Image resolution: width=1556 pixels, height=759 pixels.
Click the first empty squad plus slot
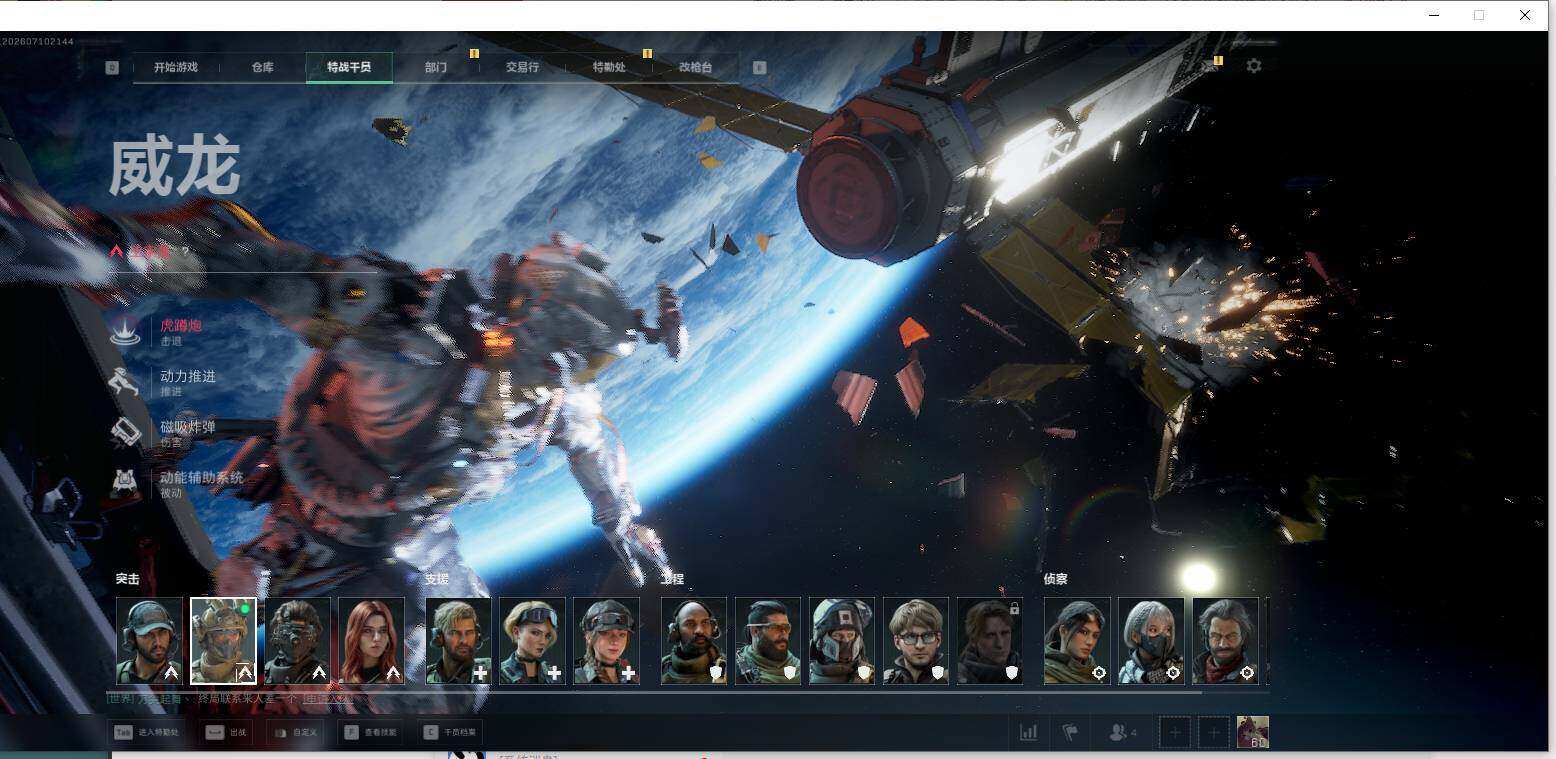1175,732
